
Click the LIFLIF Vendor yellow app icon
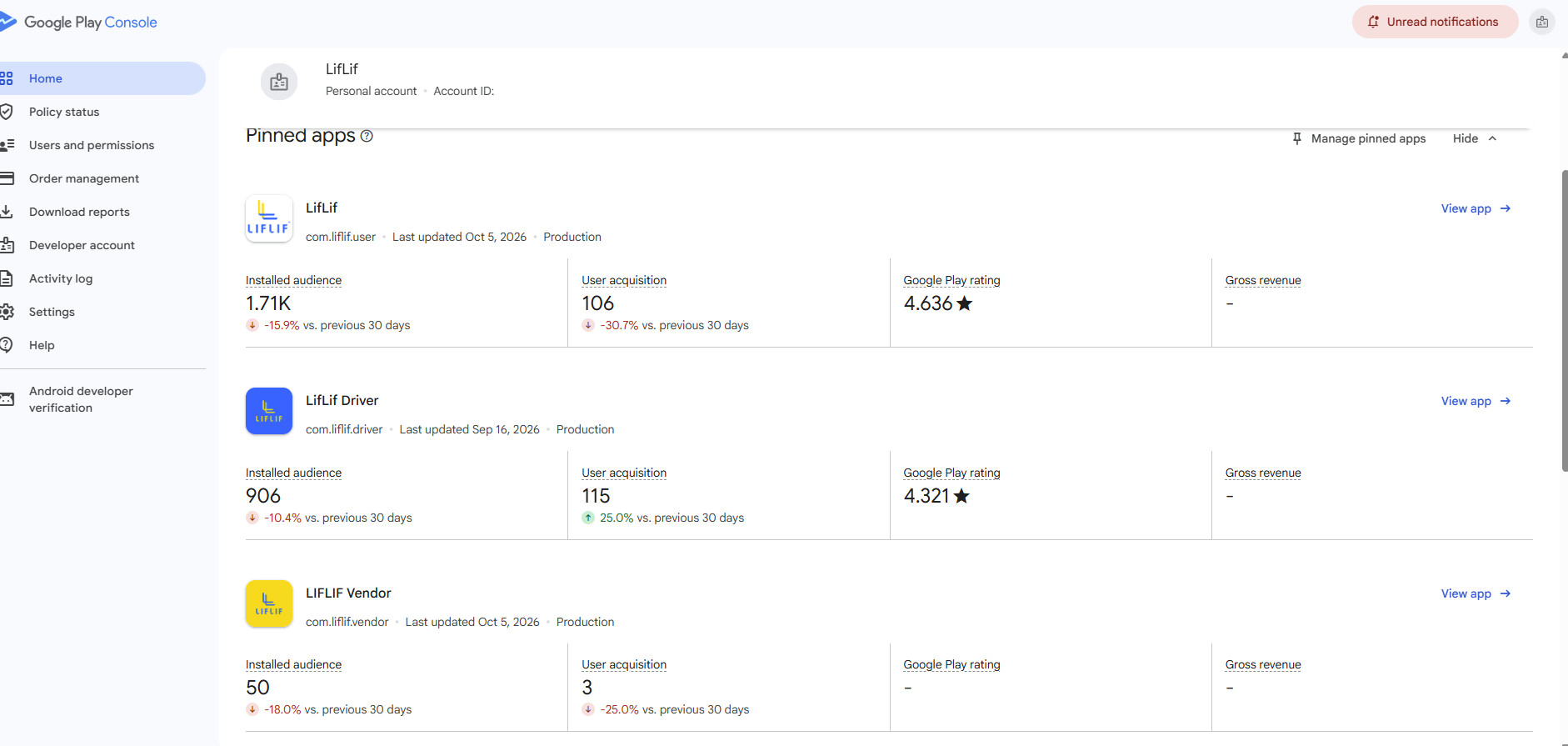pyautogui.click(x=269, y=603)
